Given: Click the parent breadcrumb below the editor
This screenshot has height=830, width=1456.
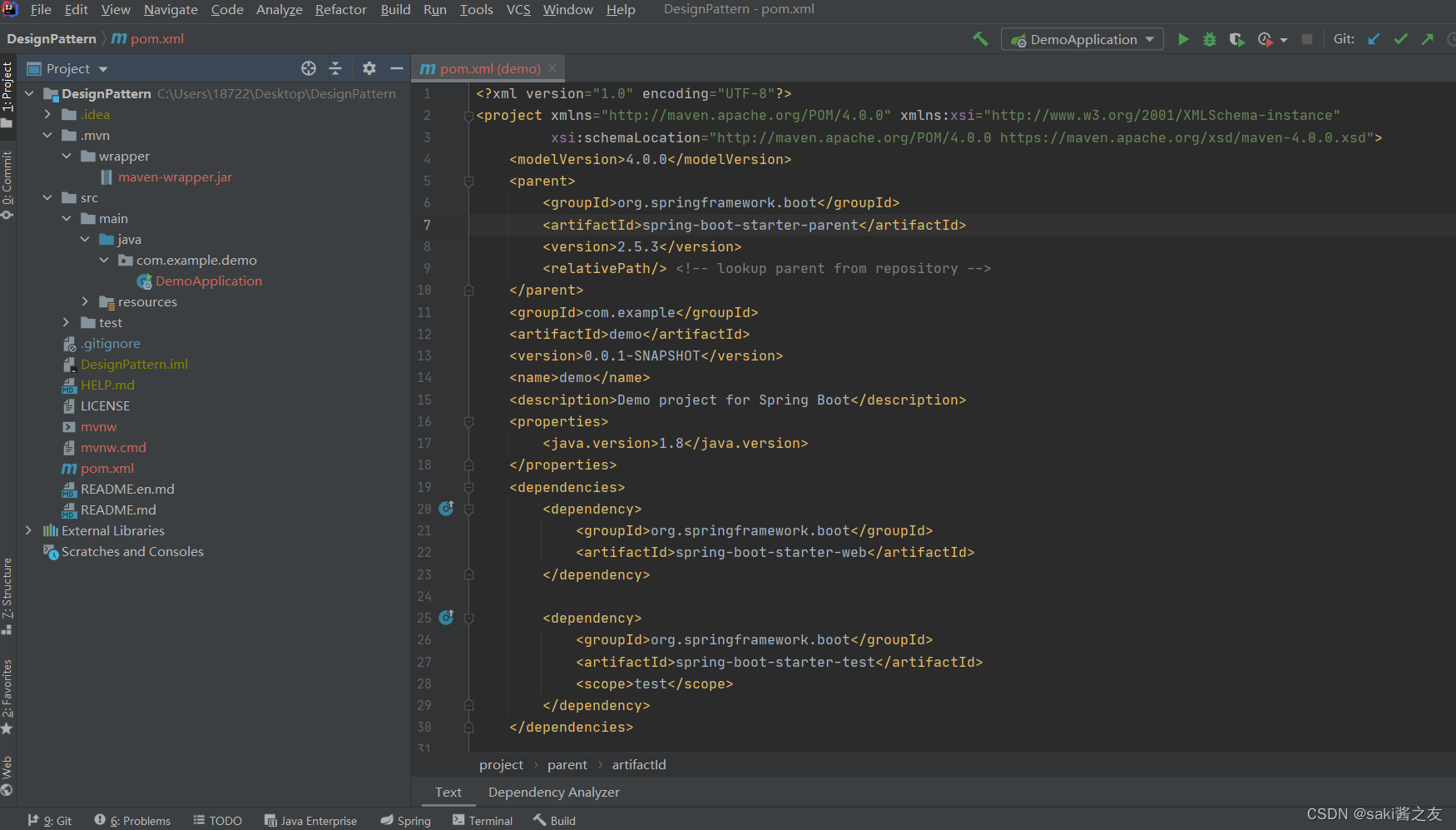Looking at the screenshot, I should [x=567, y=764].
